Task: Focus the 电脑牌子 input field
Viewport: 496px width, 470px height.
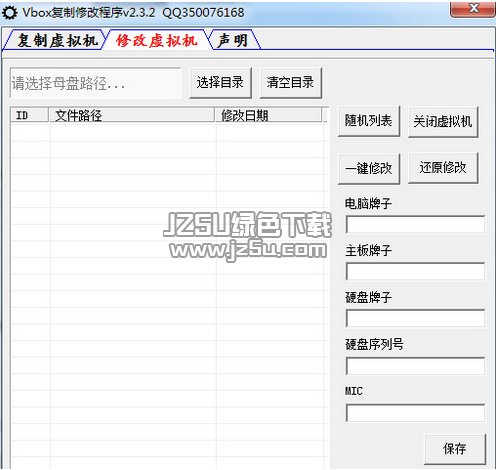Action: [x=415, y=224]
